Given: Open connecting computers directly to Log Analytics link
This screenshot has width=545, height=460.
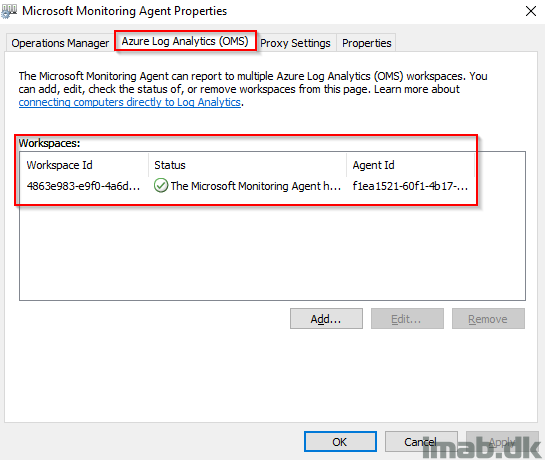Looking at the screenshot, I should pos(130,102).
